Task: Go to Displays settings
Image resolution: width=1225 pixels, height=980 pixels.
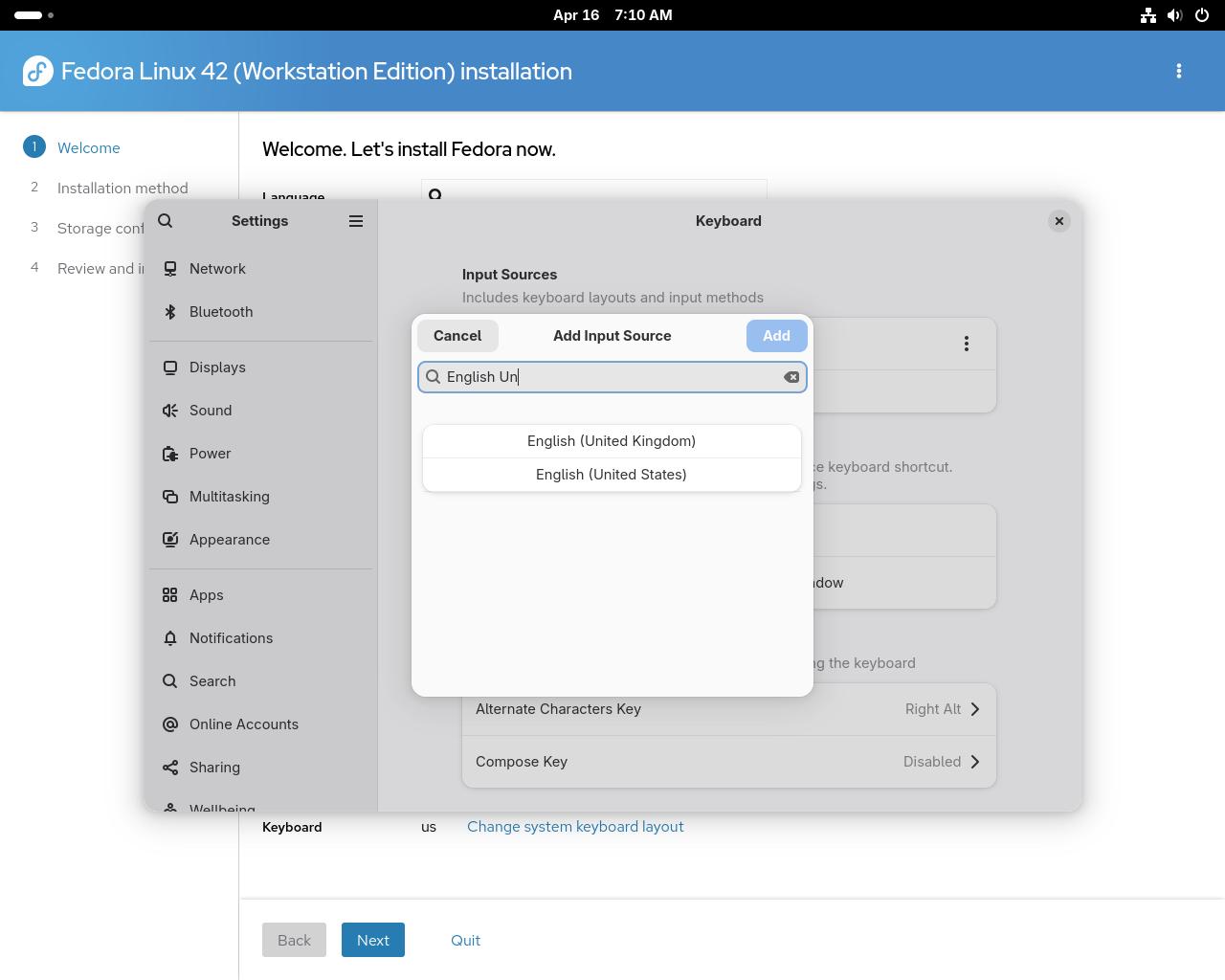Action: [x=260, y=367]
